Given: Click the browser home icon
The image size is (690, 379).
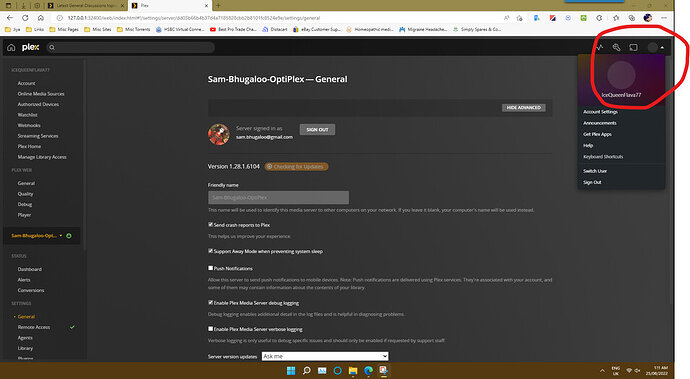Looking at the screenshot, I should (x=40, y=18).
